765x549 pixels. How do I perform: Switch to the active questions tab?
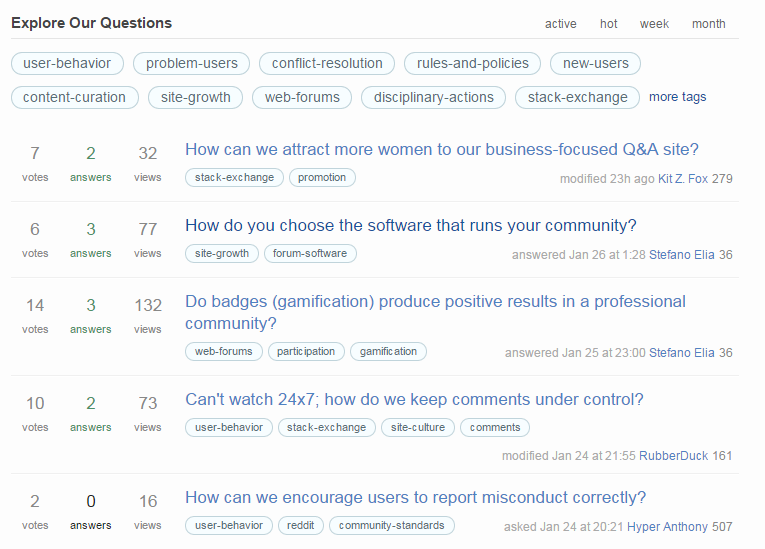coord(560,24)
